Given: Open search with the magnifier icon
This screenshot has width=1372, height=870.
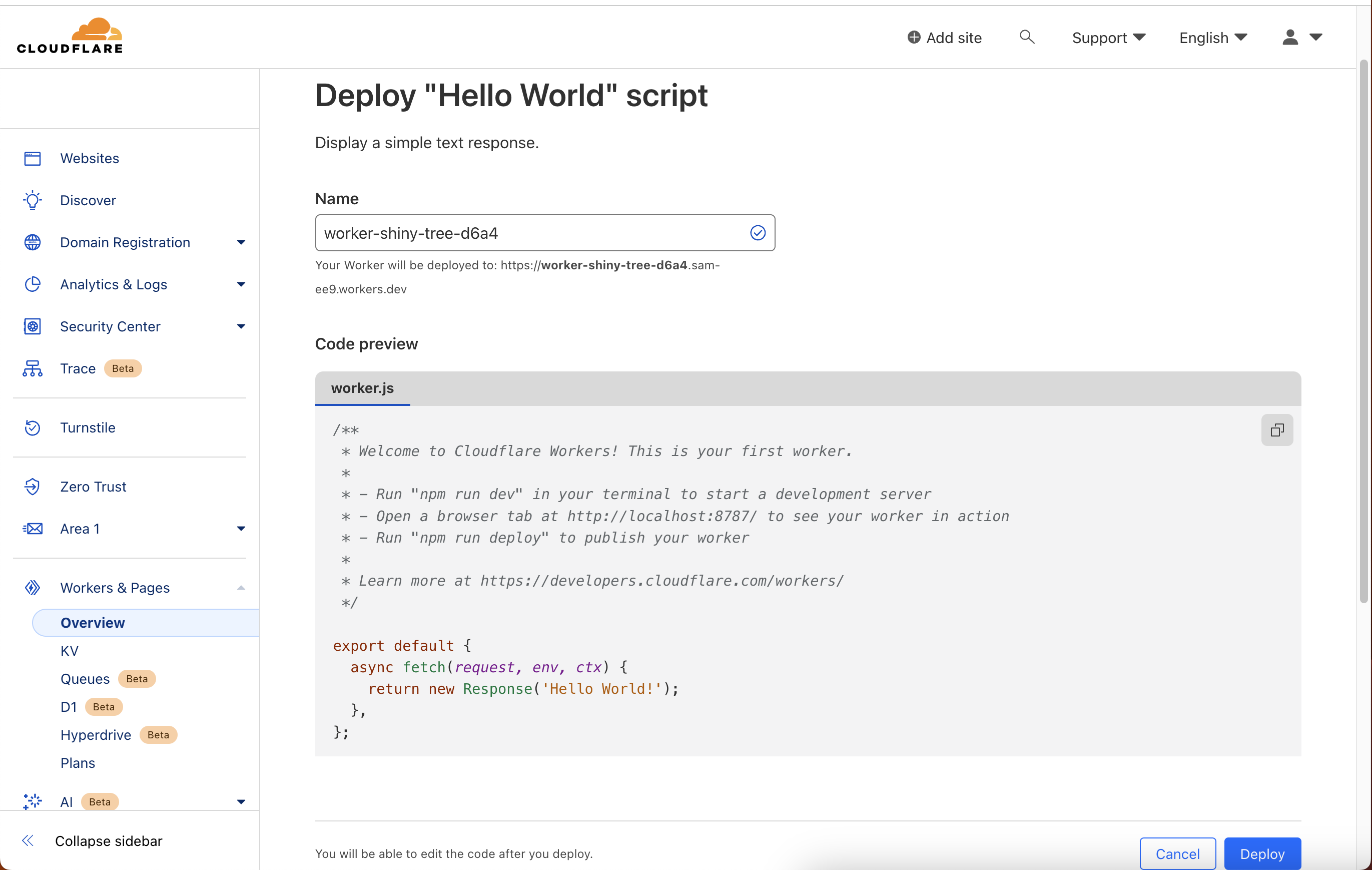Looking at the screenshot, I should (x=1027, y=37).
